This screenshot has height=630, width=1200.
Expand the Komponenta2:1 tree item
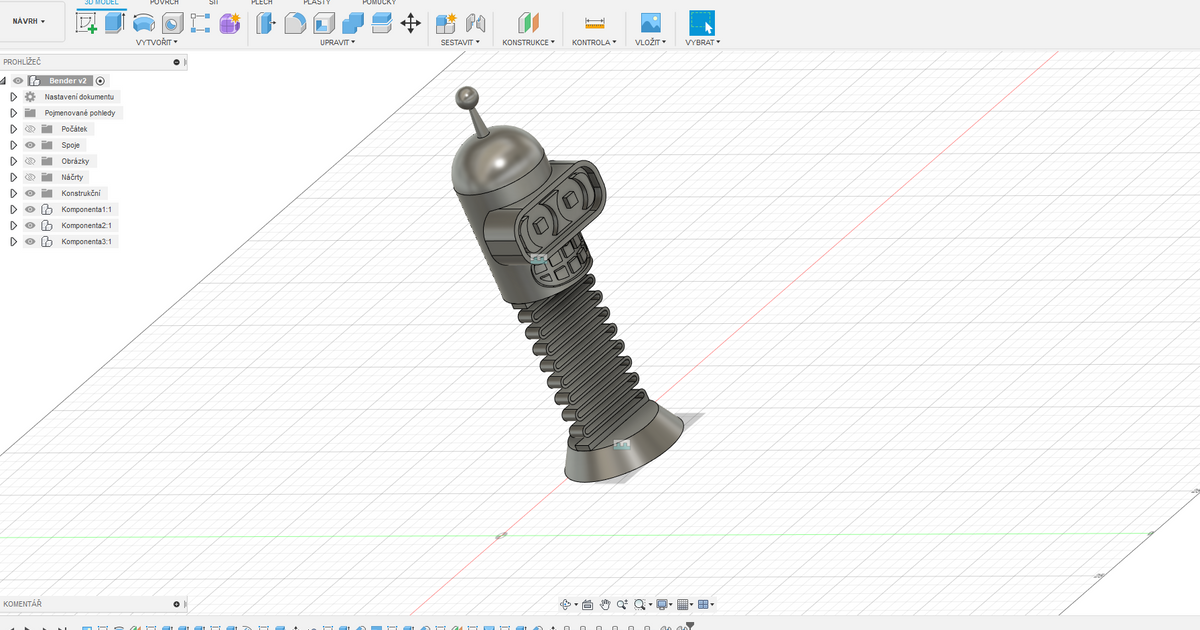tap(13, 225)
